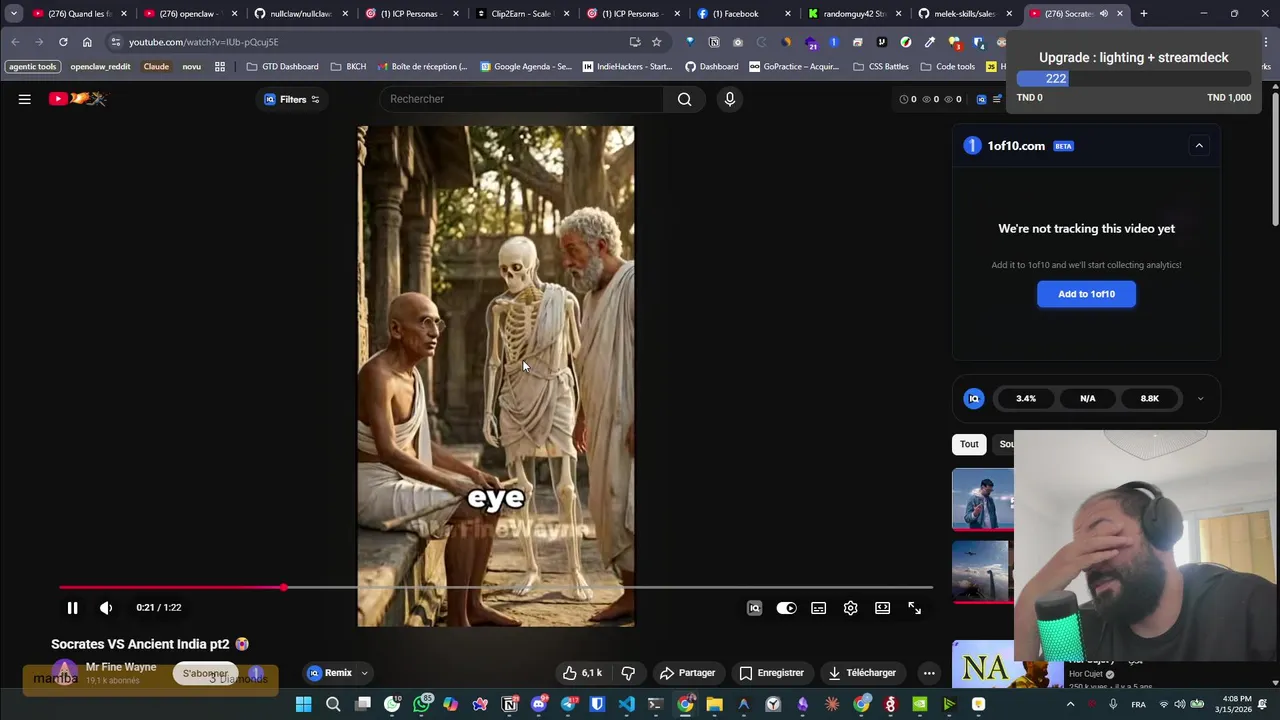Pause the video playback
This screenshot has width=1280, height=720.
72,608
